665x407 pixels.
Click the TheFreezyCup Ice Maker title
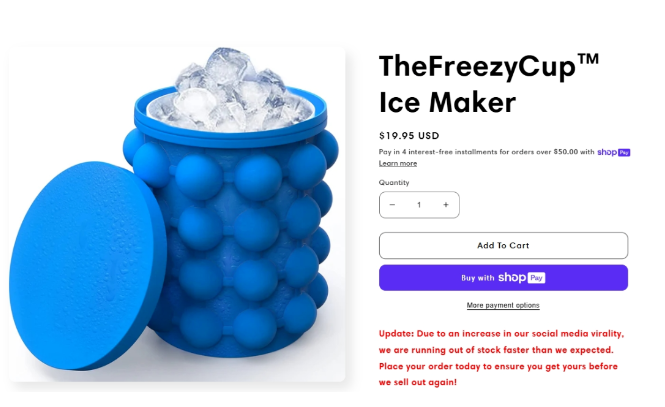(489, 84)
